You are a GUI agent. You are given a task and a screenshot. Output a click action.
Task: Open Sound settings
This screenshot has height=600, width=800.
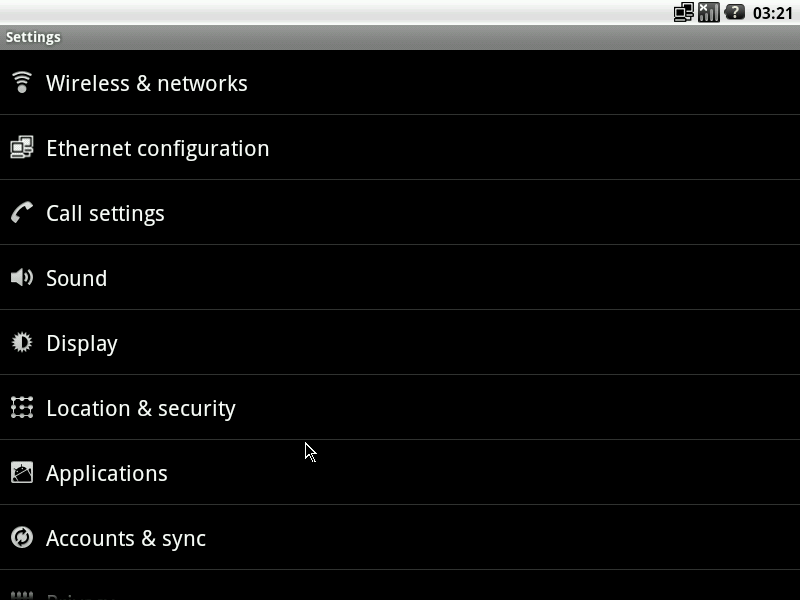[400, 278]
